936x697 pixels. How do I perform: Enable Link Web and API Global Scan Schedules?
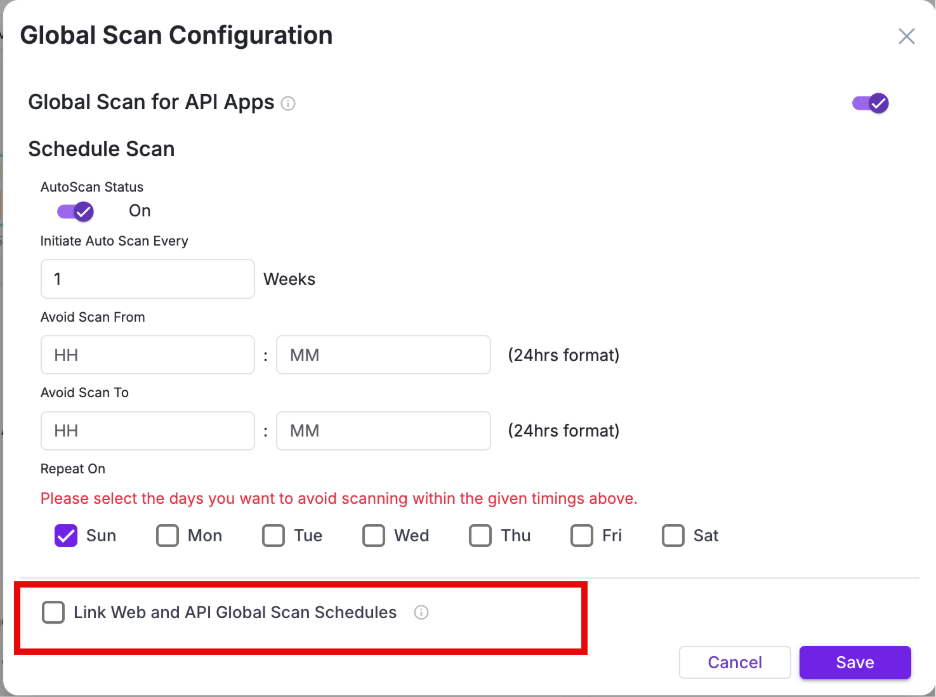53,613
